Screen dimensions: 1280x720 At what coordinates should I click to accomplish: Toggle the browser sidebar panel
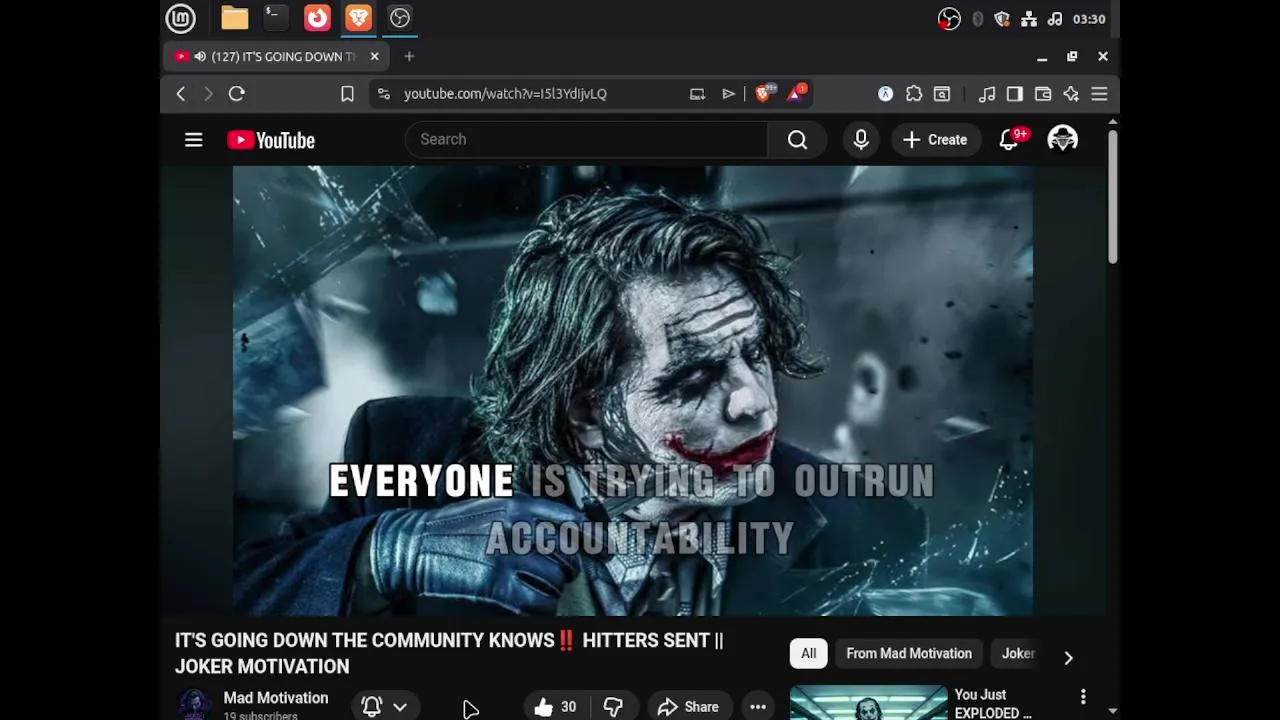tap(1015, 94)
